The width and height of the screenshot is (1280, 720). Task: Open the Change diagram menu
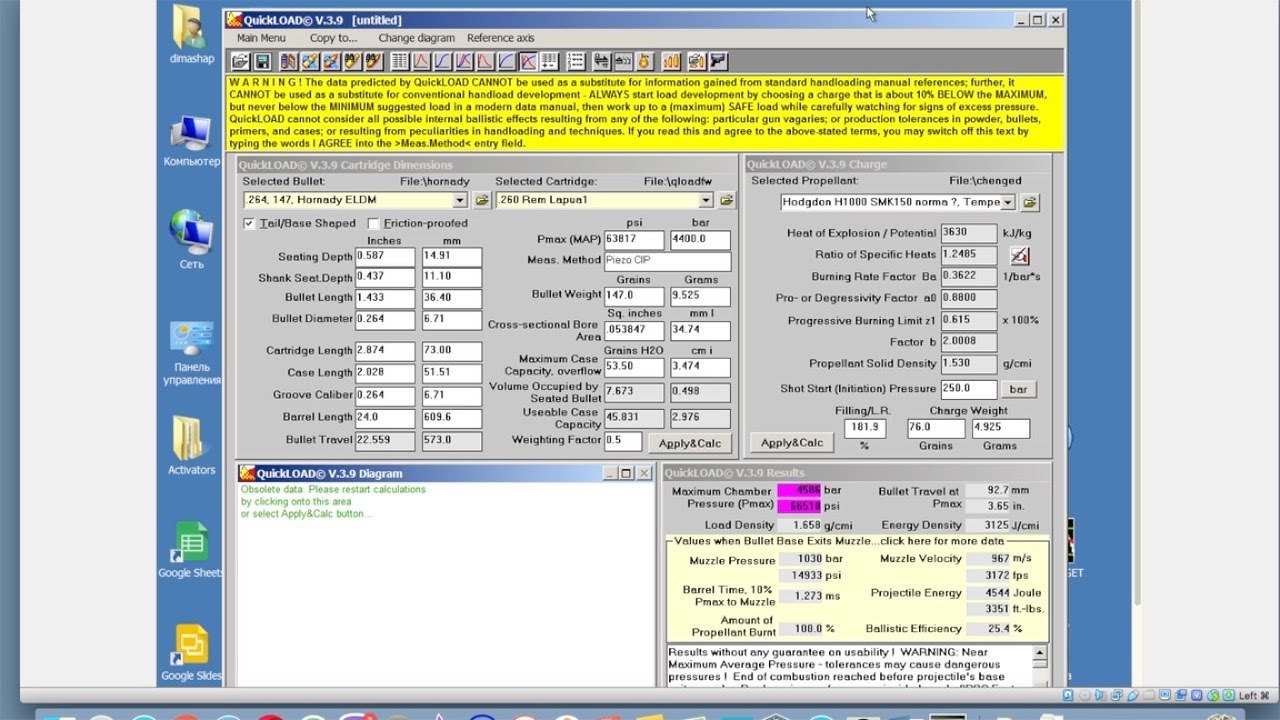(x=416, y=38)
